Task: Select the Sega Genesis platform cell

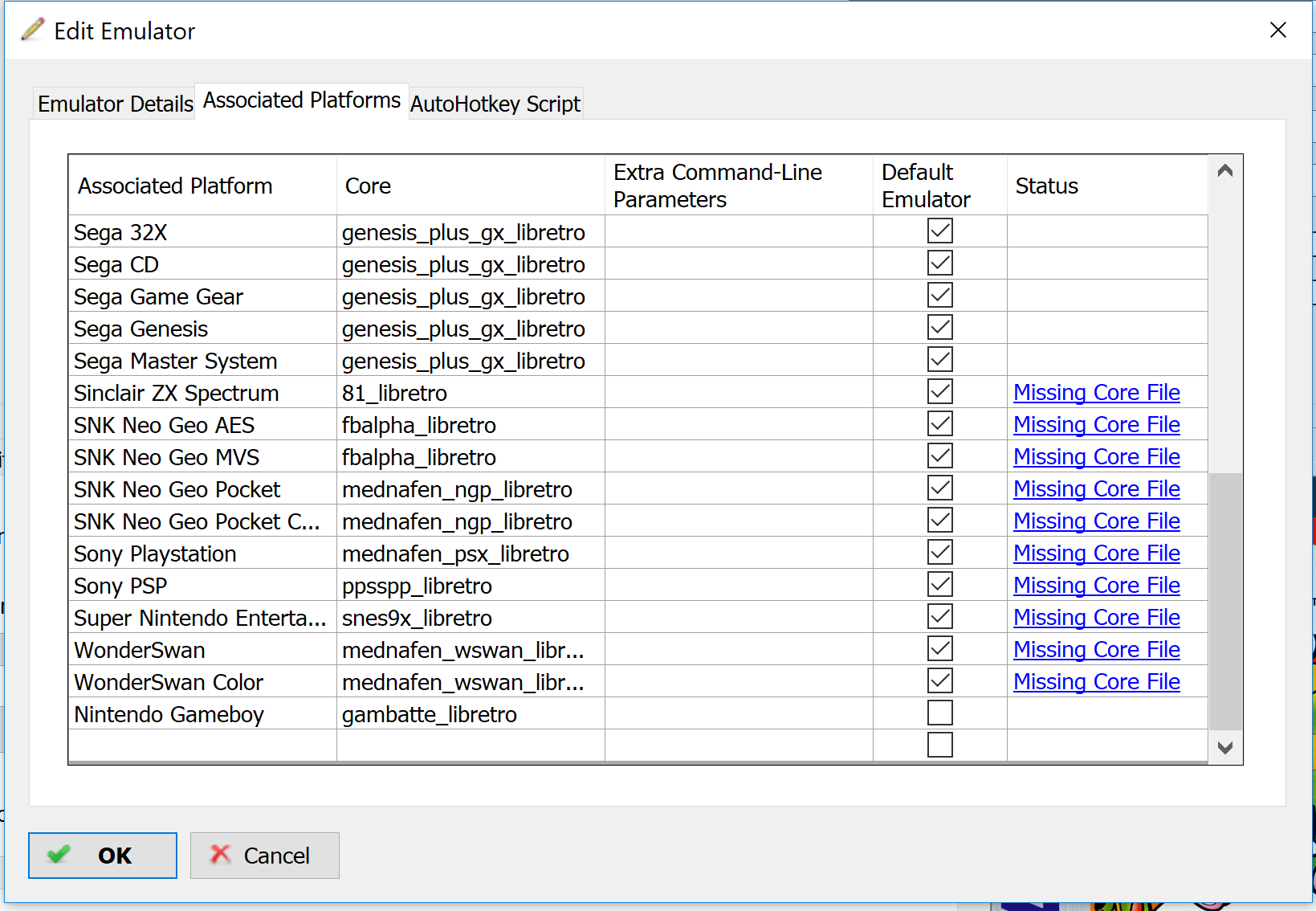Action: click(202, 329)
